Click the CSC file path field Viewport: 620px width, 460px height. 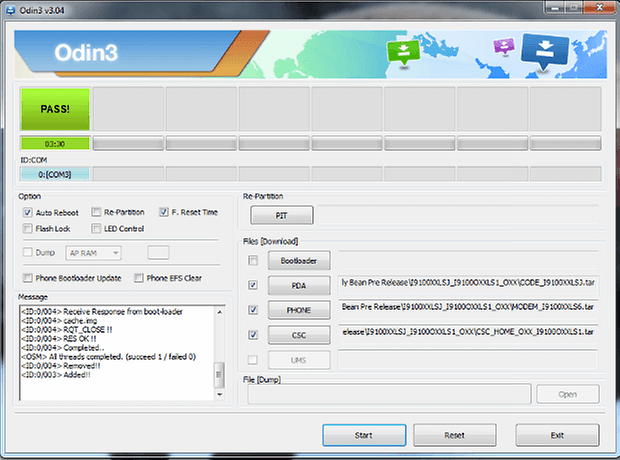pyautogui.click(x=469, y=335)
